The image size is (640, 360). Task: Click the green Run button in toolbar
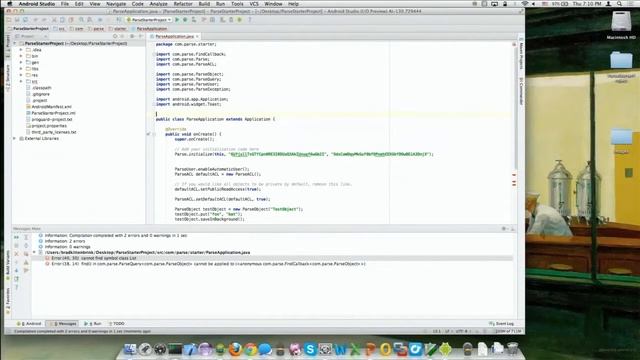(x=177, y=20)
